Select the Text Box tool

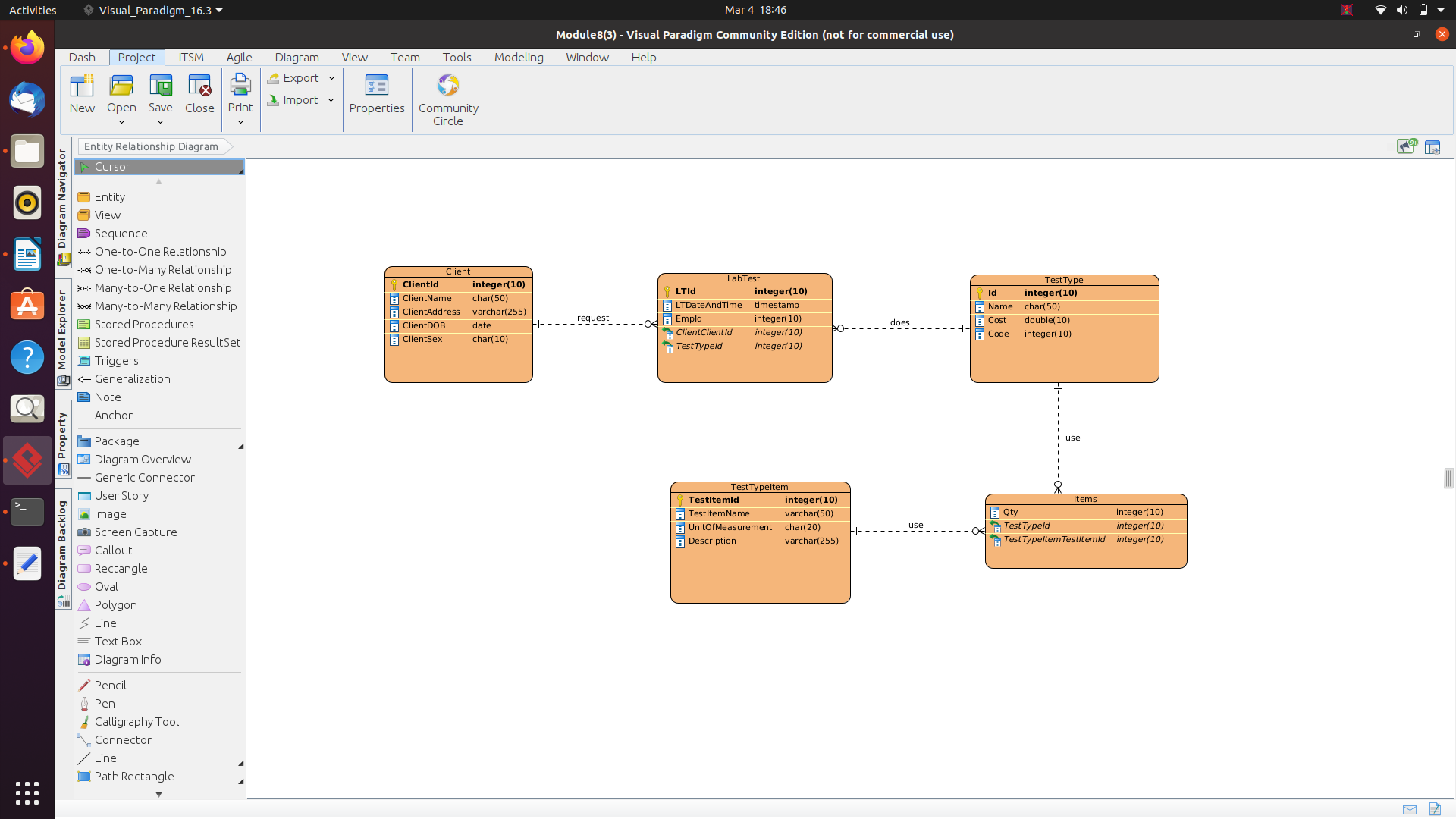point(118,641)
